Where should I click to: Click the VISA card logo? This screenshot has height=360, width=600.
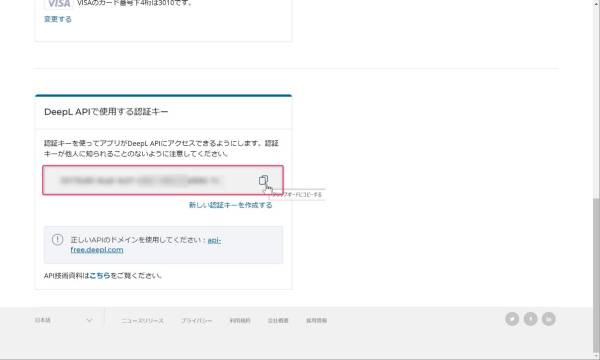[x=59, y=4]
